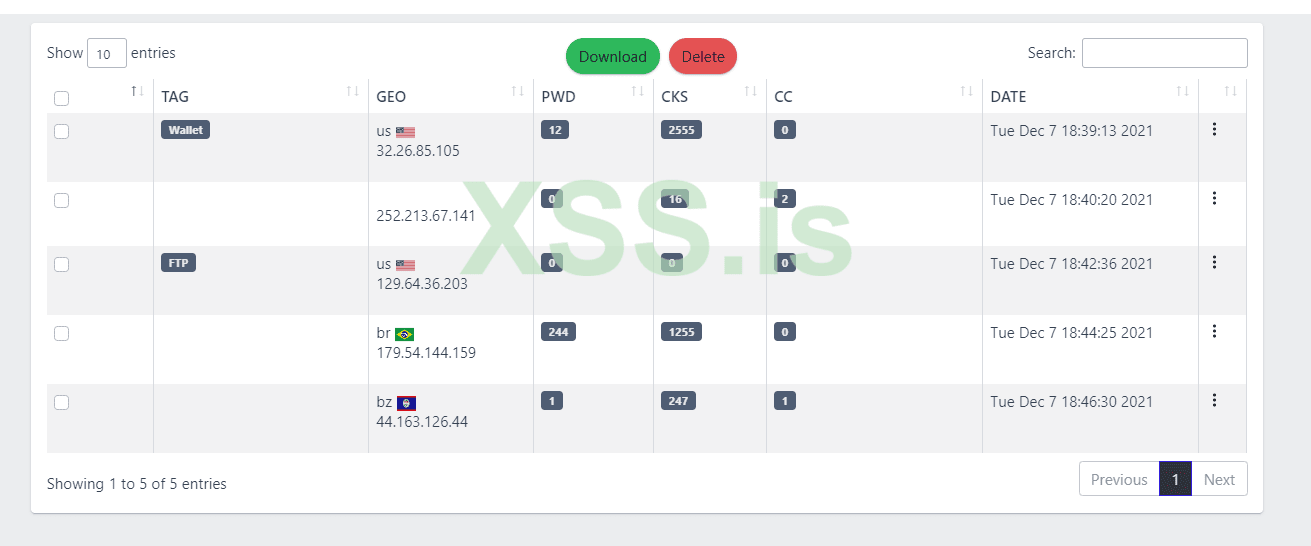Sort the table by the DATE column

[x=1182, y=92]
